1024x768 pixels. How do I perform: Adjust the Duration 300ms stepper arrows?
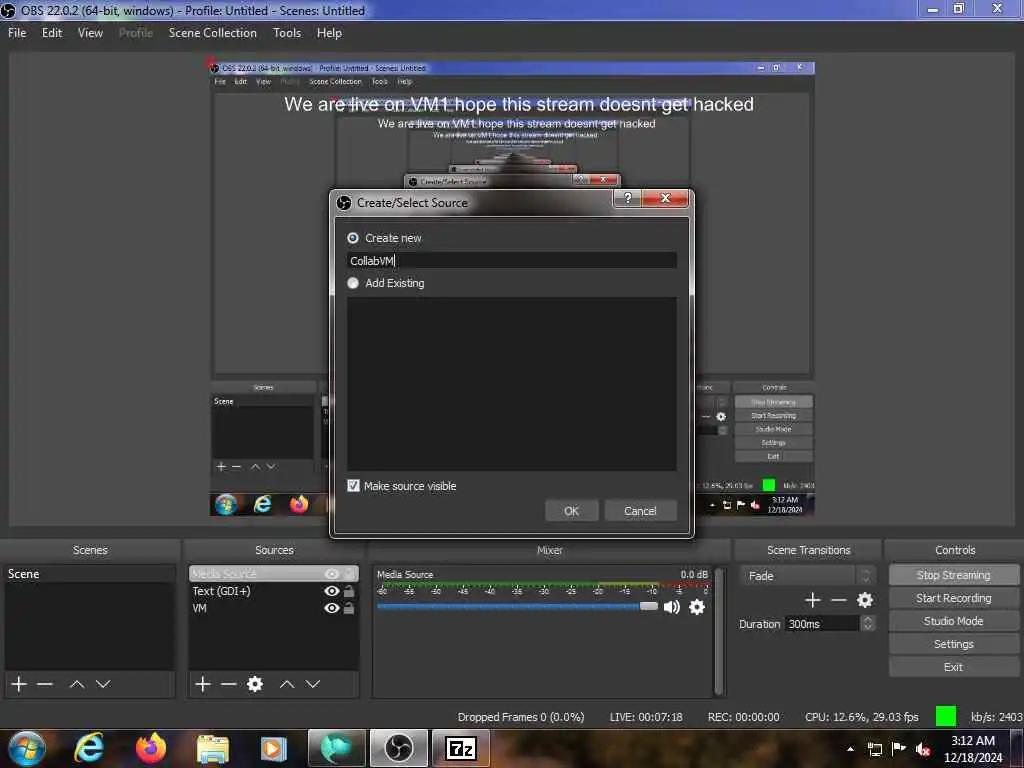tap(867, 624)
